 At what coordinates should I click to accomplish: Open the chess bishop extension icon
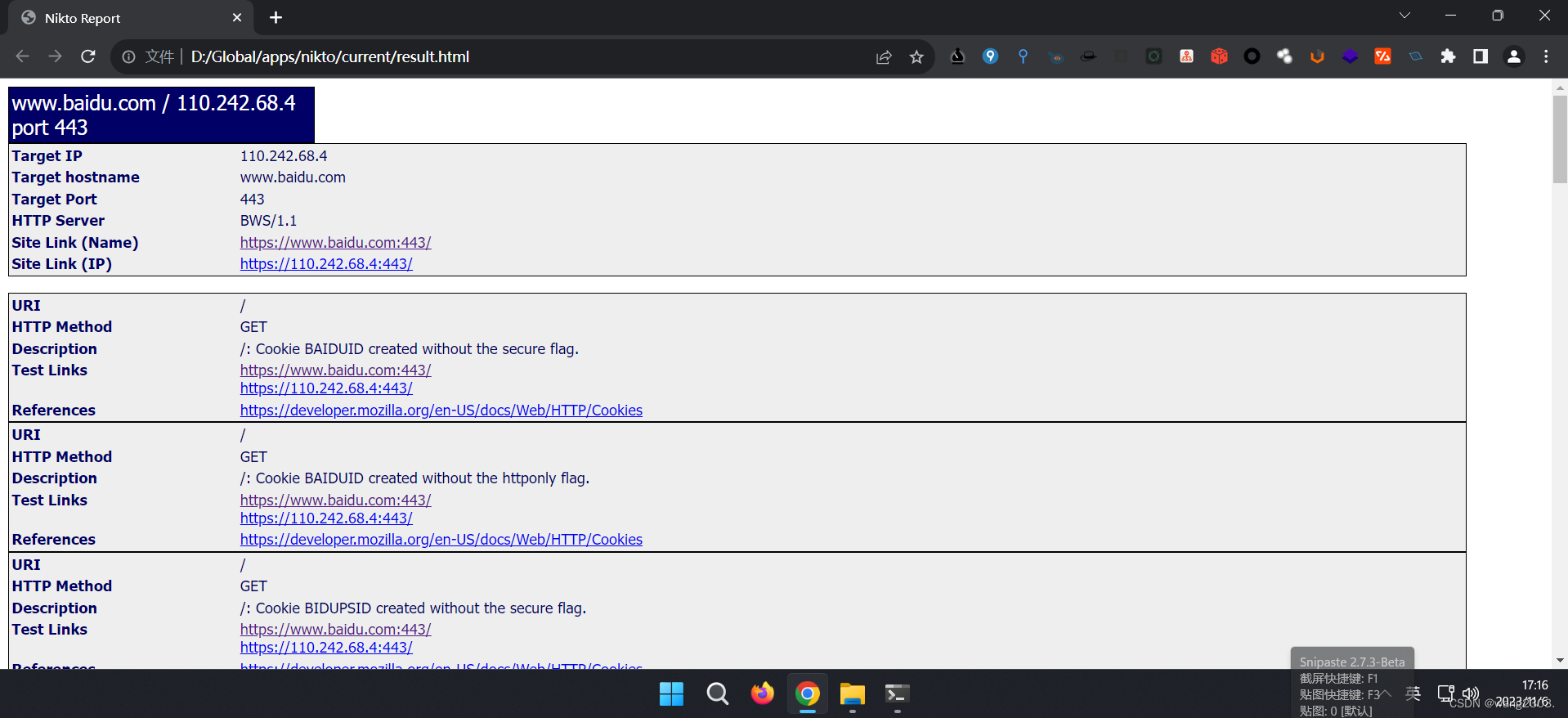[x=958, y=56]
